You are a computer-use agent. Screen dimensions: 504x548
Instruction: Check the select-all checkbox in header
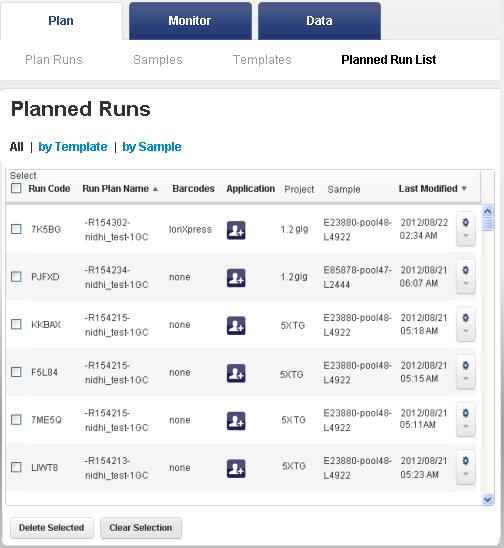[16, 188]
